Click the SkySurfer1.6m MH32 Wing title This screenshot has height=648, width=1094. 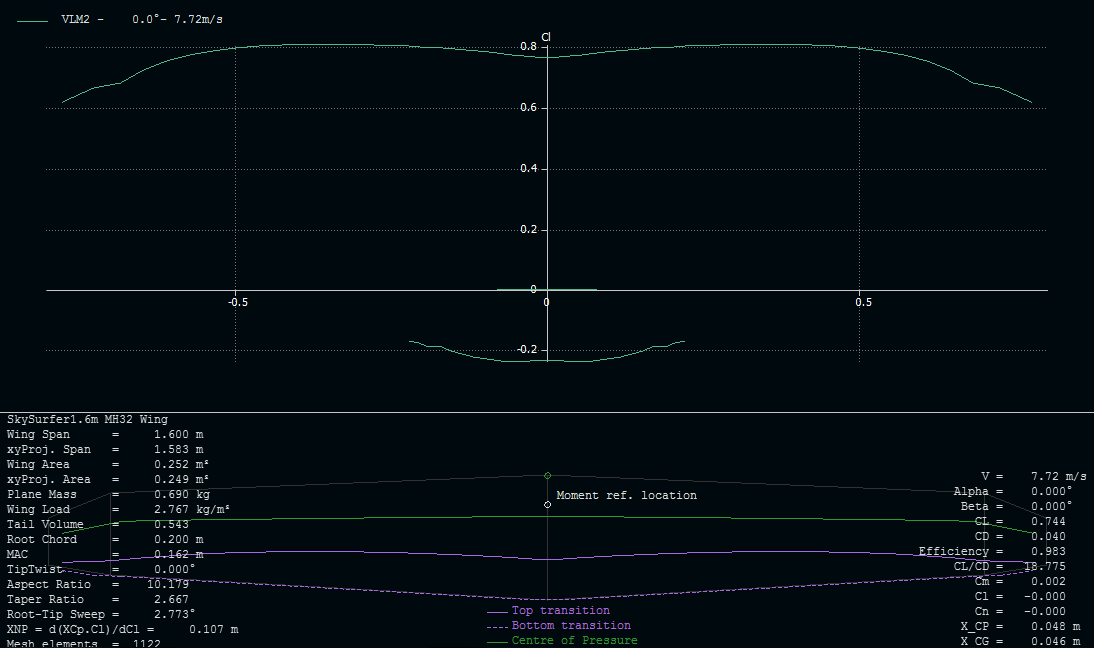[x=88, y=419]
